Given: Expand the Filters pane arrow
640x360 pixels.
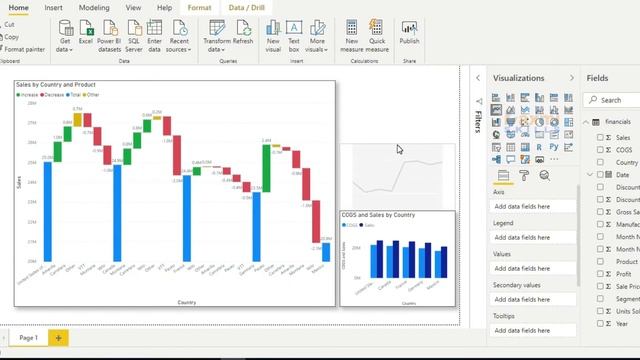Looking at the screenshot, I should coord(478,78).
